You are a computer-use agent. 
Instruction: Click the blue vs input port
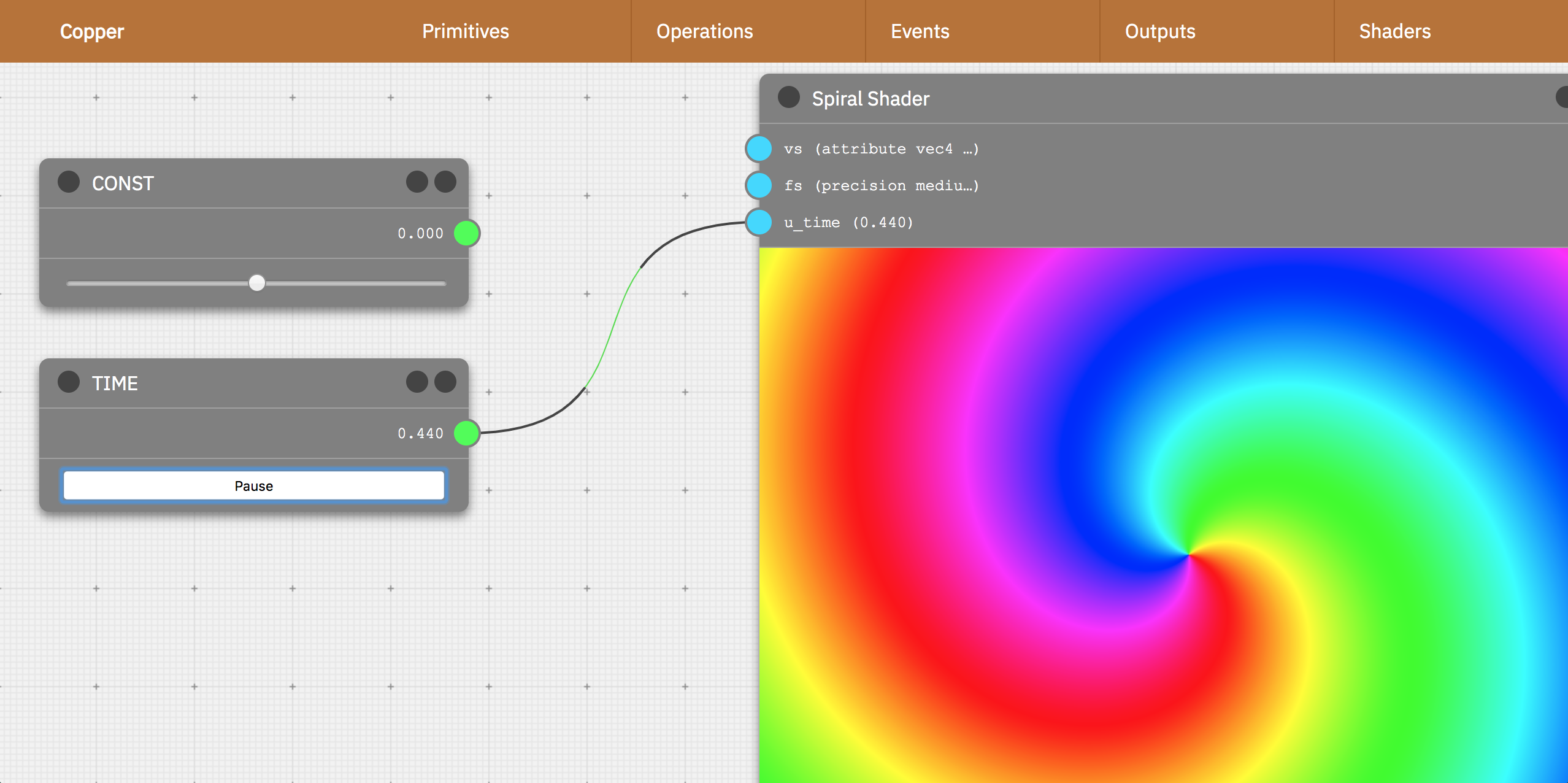click(759, 148)
